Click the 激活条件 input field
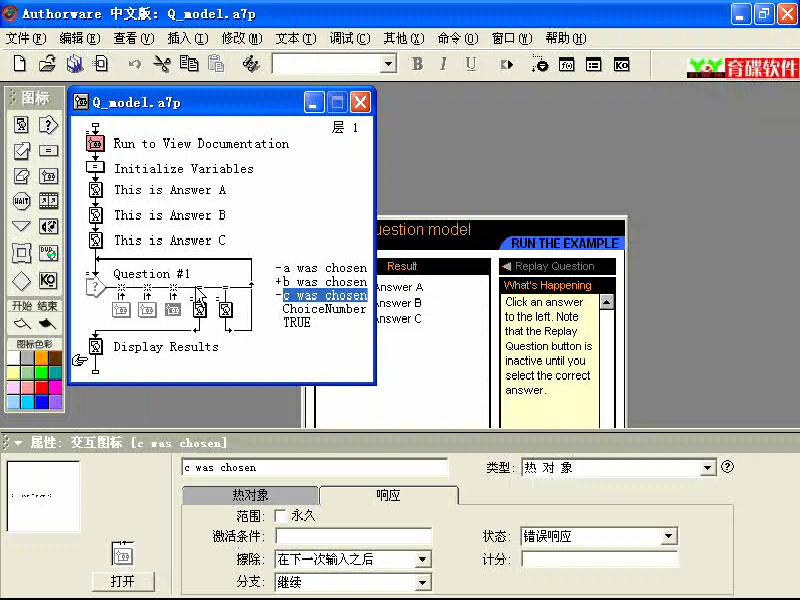Image resolution: width=800 pixels, height=600 pixels. click(x=353, y=536)
